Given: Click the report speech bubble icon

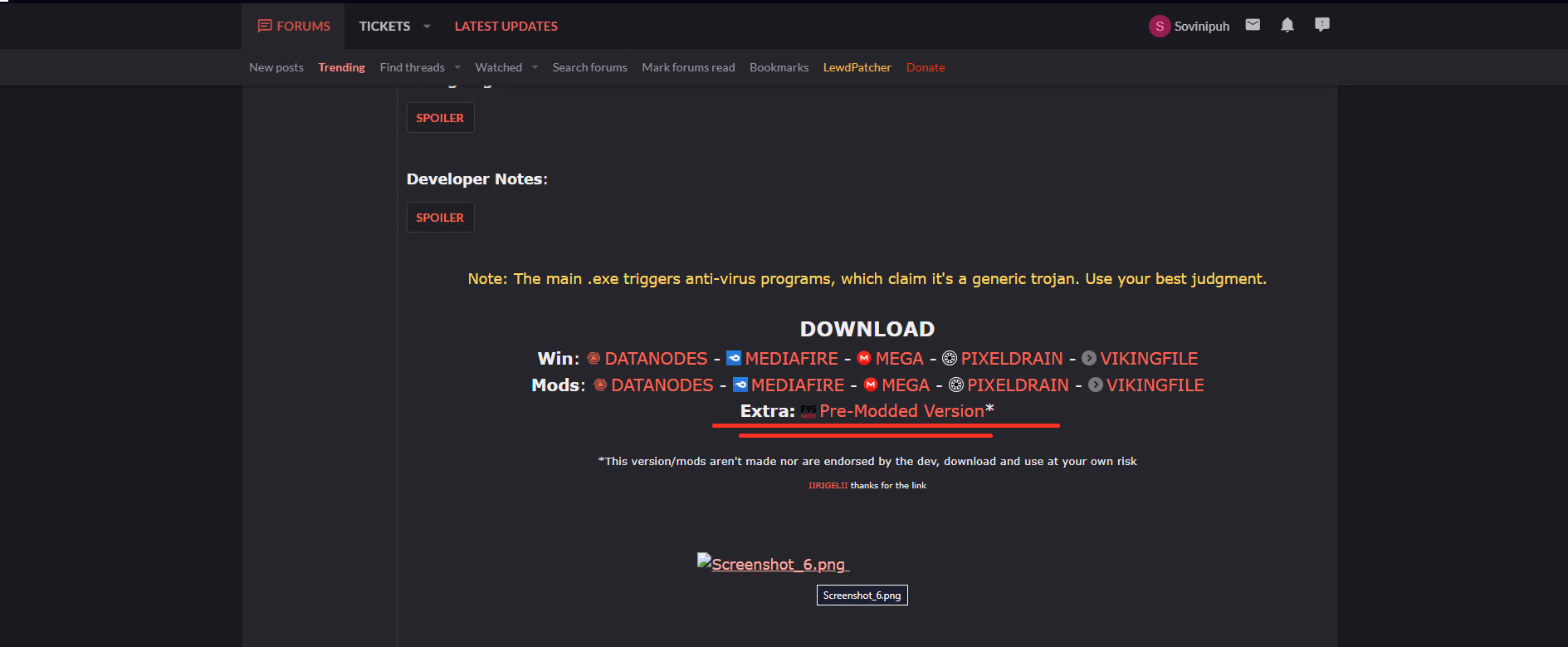Looking at the screenshot, I should (x=1321, y=25).
